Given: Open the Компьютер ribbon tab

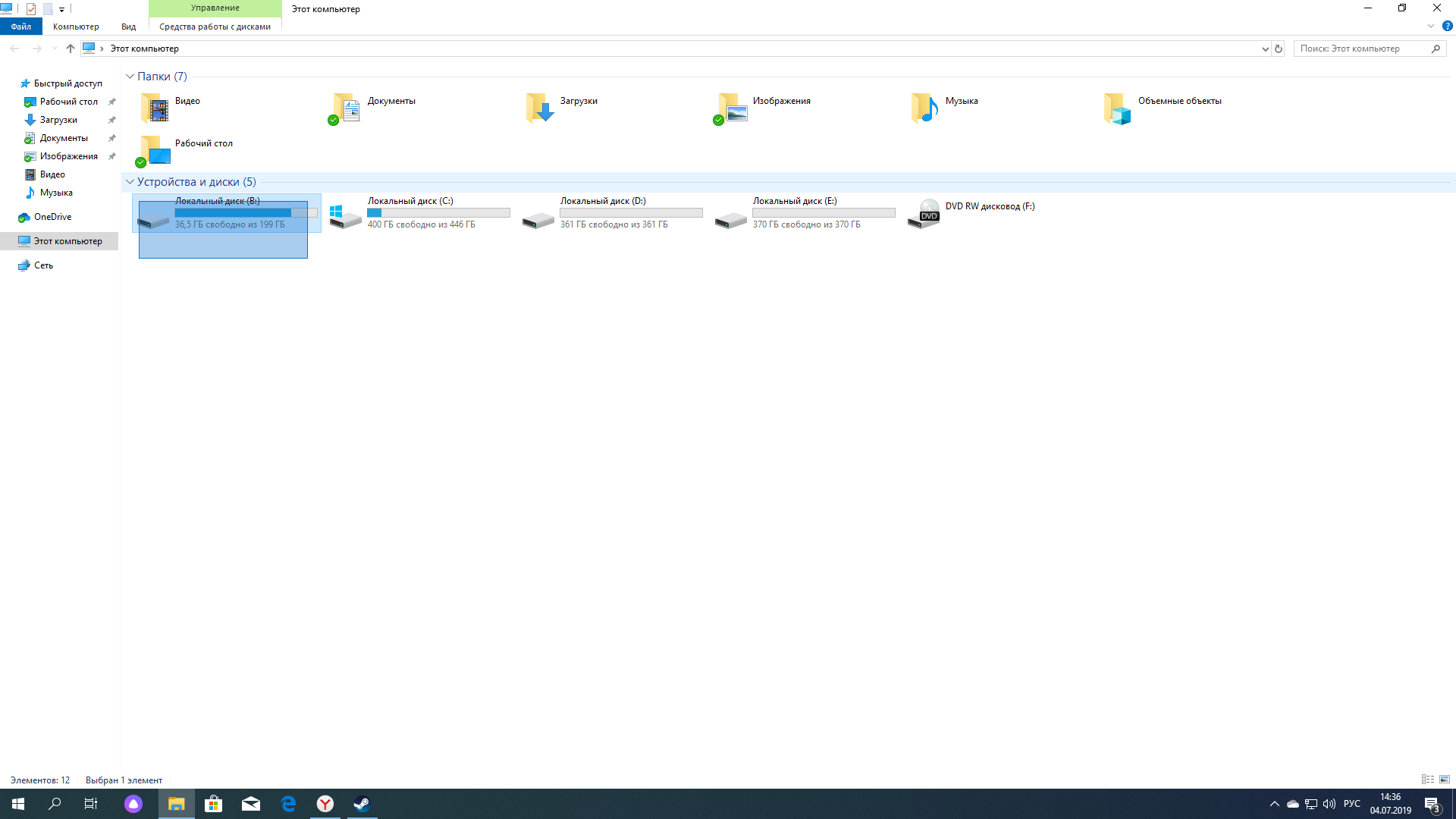Looking at the screenshot, I should 76,27.
